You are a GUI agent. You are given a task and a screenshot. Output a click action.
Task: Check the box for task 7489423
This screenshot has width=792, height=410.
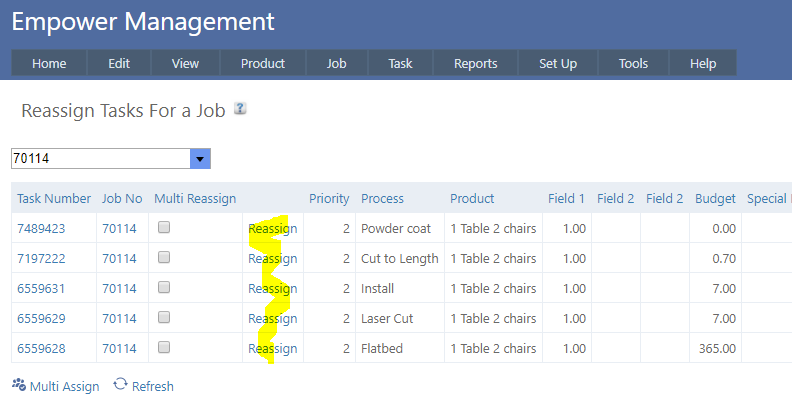[164, 228]
